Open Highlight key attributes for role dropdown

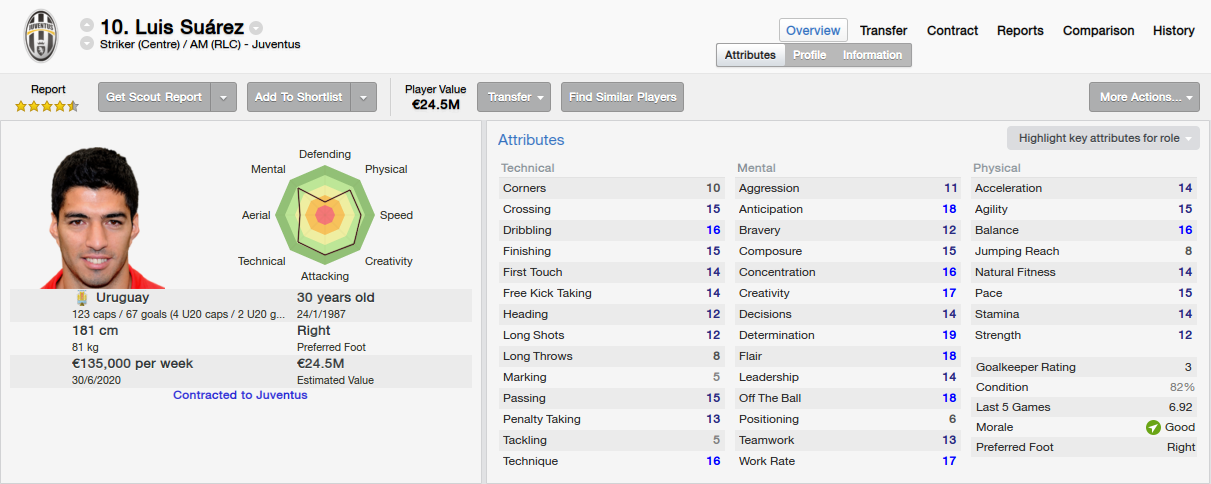click(x=1103, y=138)
